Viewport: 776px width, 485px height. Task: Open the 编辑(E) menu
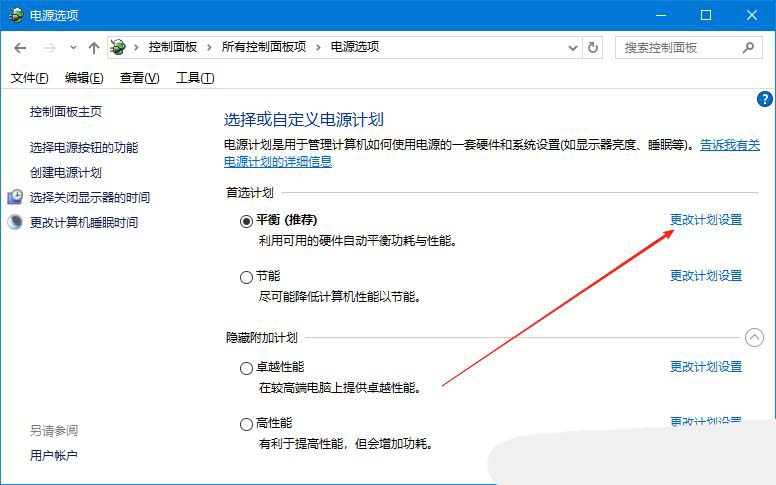click(x=84, y=78)
